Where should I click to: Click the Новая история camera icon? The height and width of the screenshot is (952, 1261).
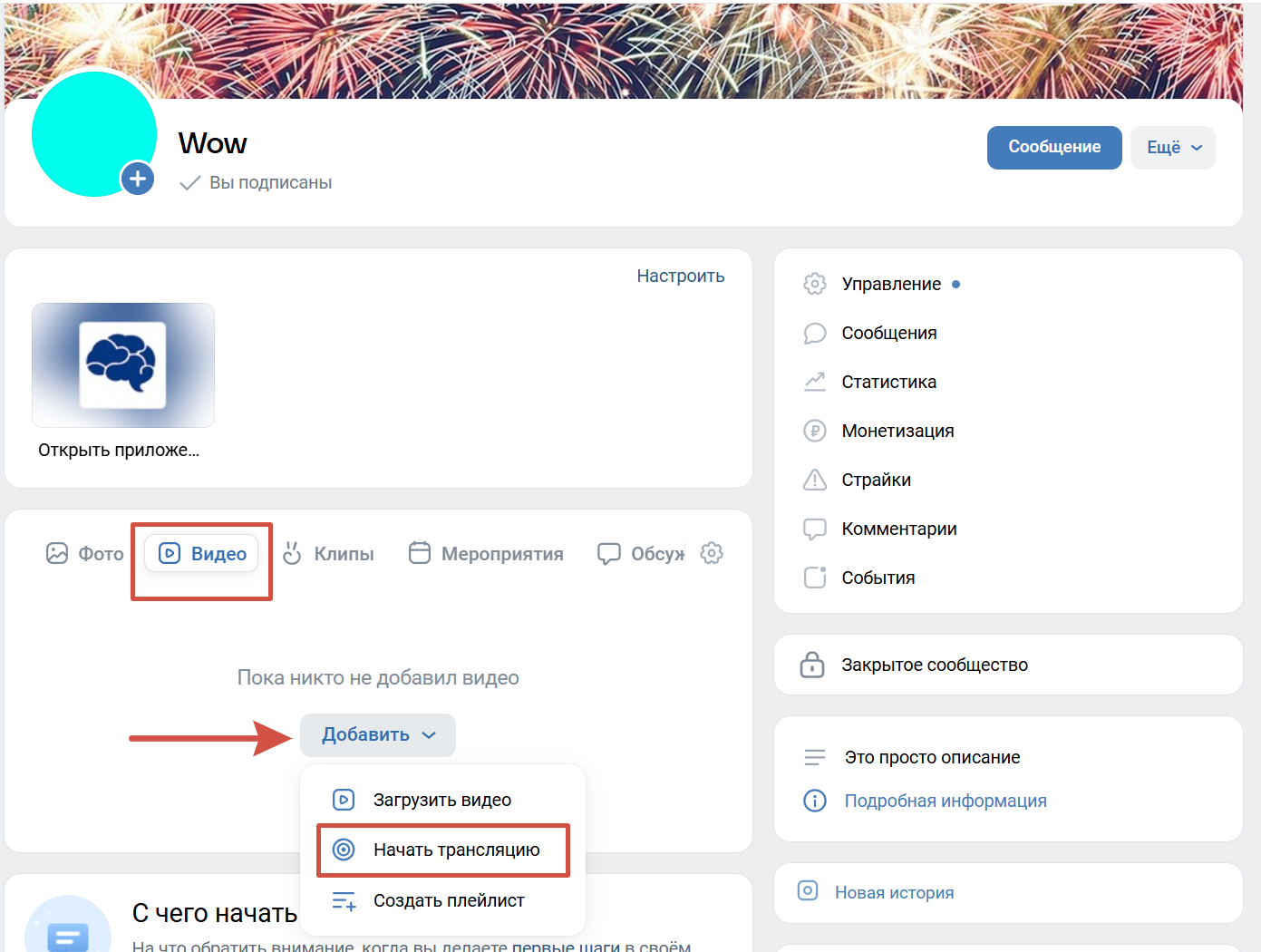click(808, 892)
